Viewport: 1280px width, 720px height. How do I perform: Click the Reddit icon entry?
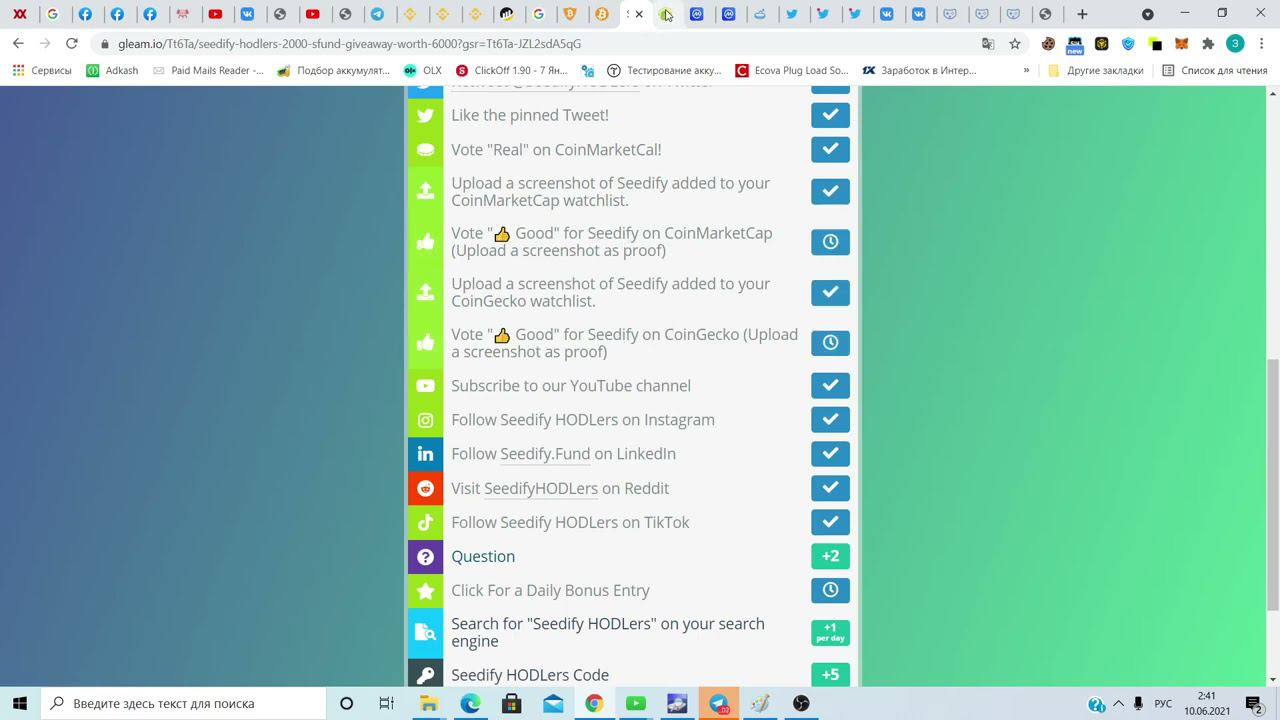tap(425, 488)
